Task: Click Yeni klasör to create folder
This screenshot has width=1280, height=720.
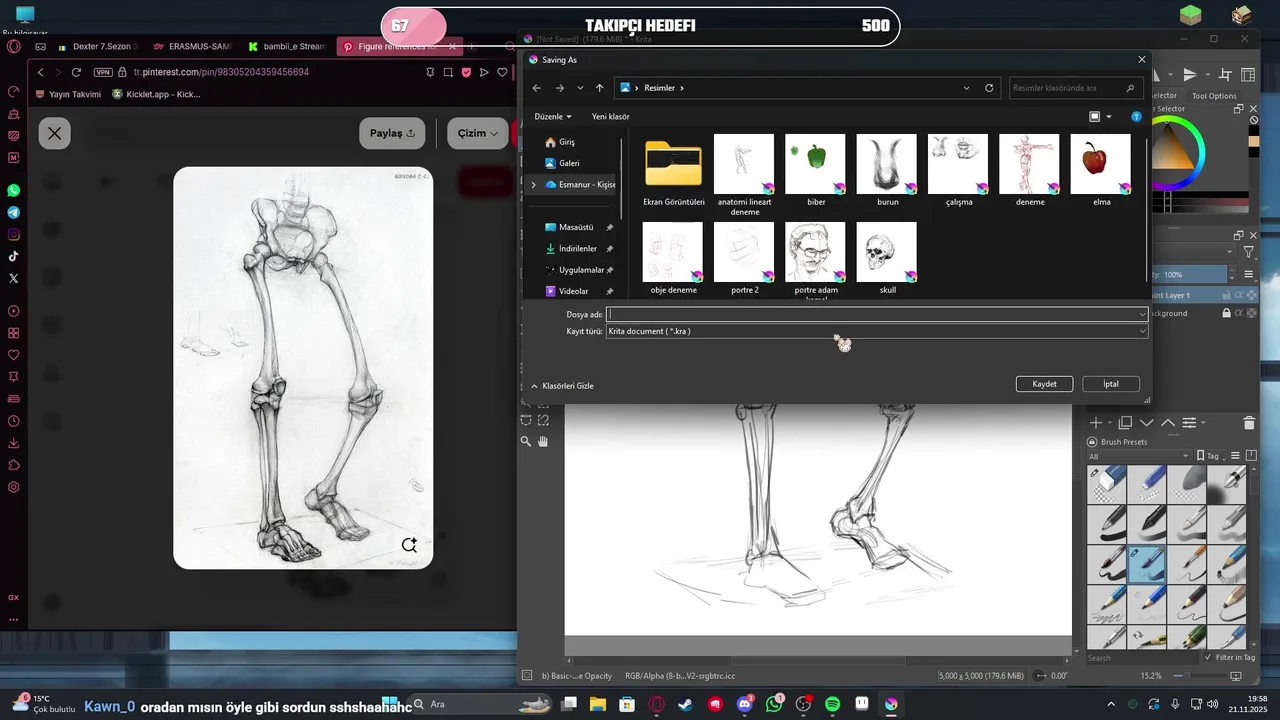Action: pyautogui.click(x=610, y=117)
